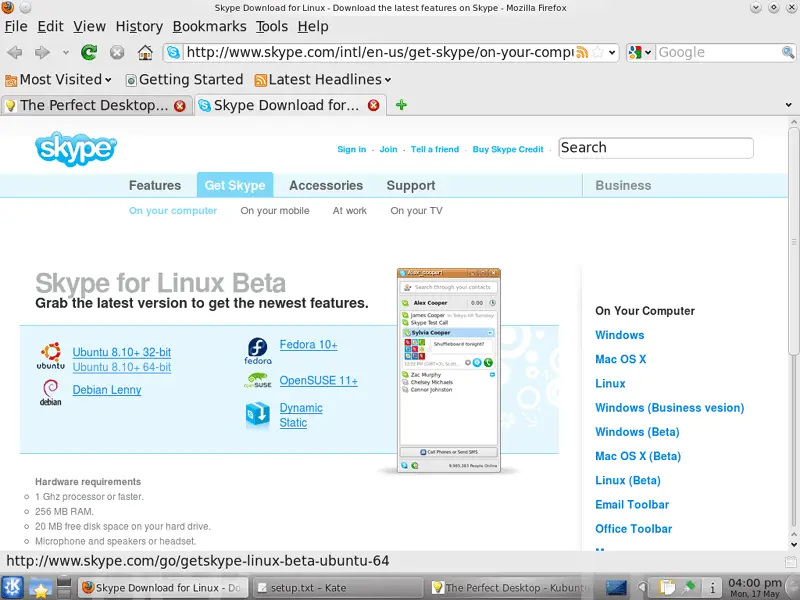Click the Debian swirl logo
This screenshot has height=600, width=800.
click(51, 393)
